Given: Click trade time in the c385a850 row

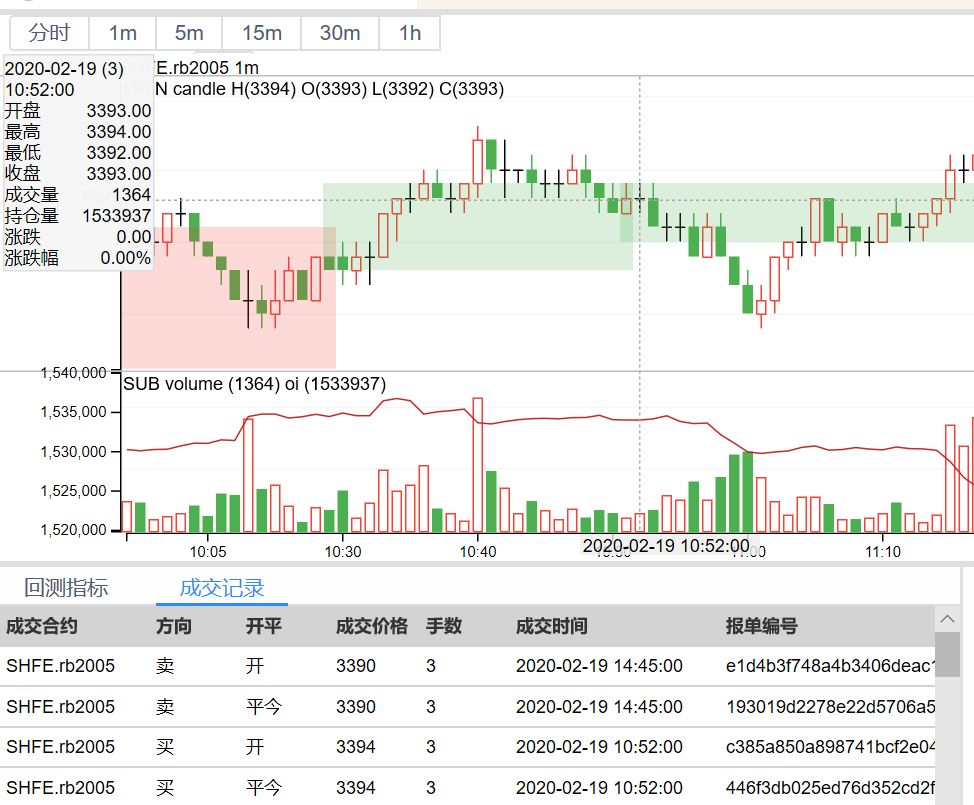Looking at the screenshot, I should tap(599, 747).
